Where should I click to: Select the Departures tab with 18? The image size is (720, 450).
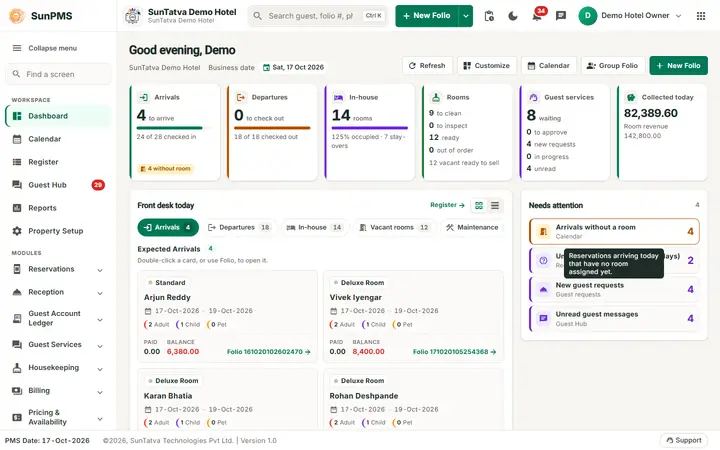(x=239, y=227)
